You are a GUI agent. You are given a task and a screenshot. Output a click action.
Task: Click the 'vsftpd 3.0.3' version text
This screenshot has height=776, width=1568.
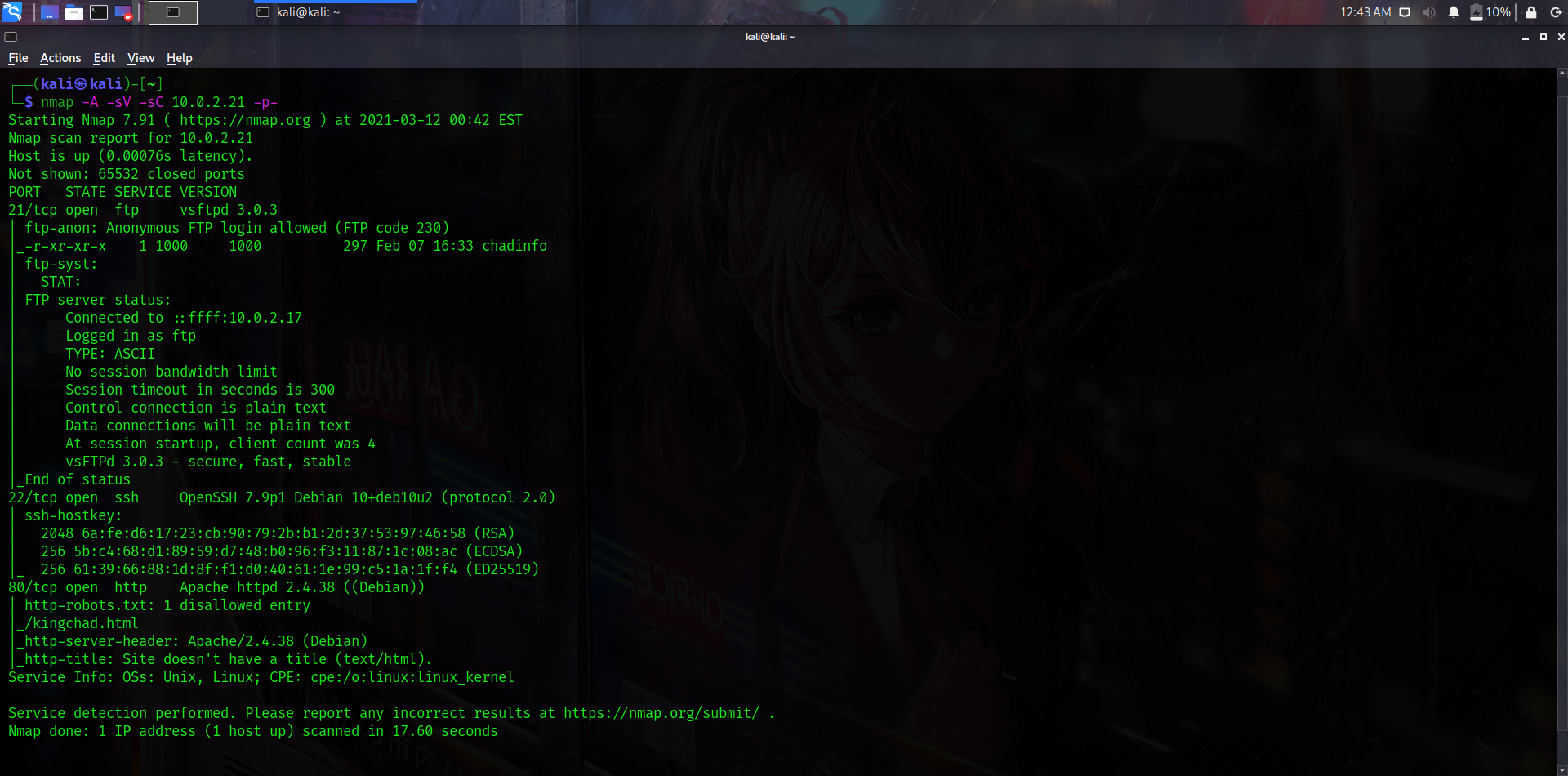[x=229, y=210]
